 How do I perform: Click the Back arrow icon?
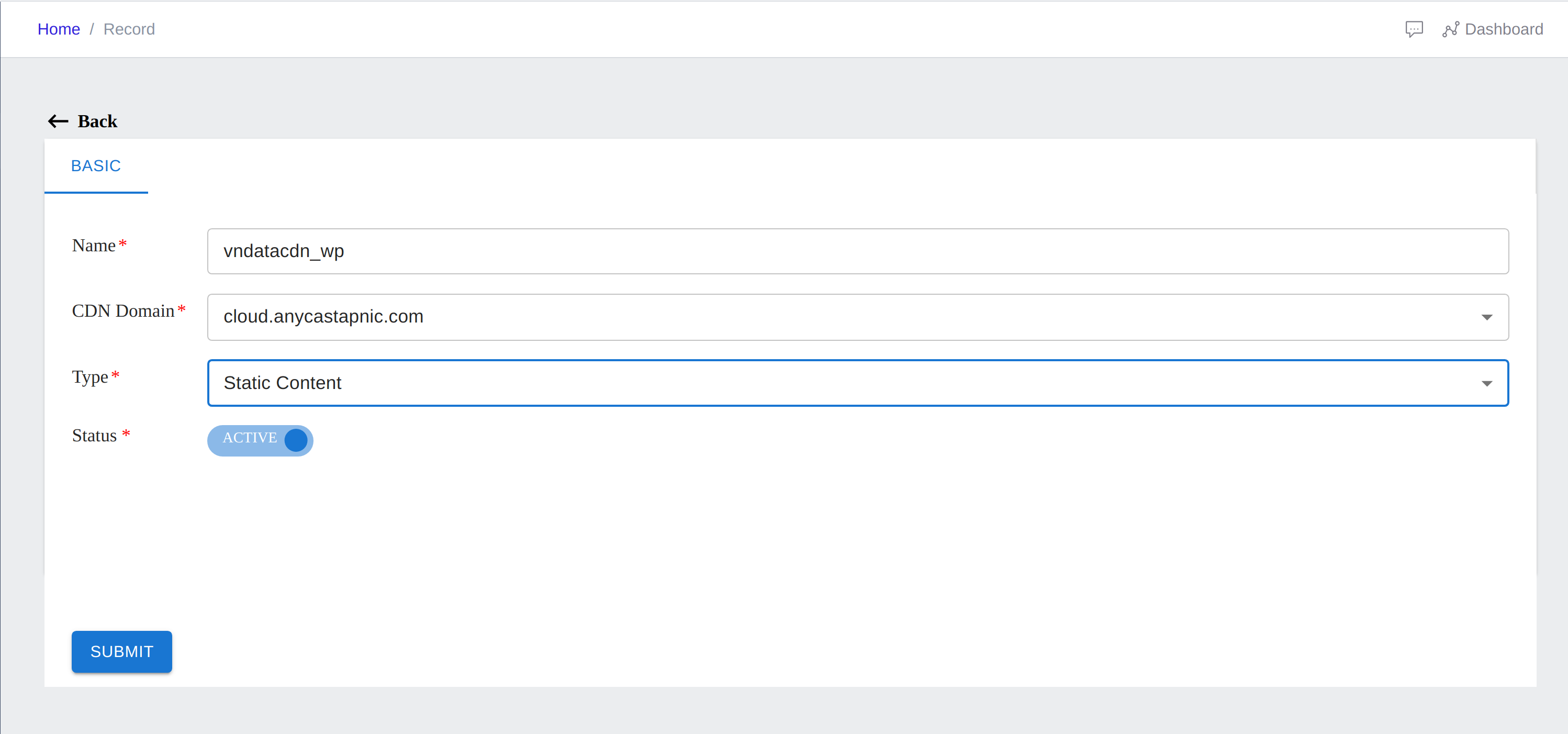58,121
